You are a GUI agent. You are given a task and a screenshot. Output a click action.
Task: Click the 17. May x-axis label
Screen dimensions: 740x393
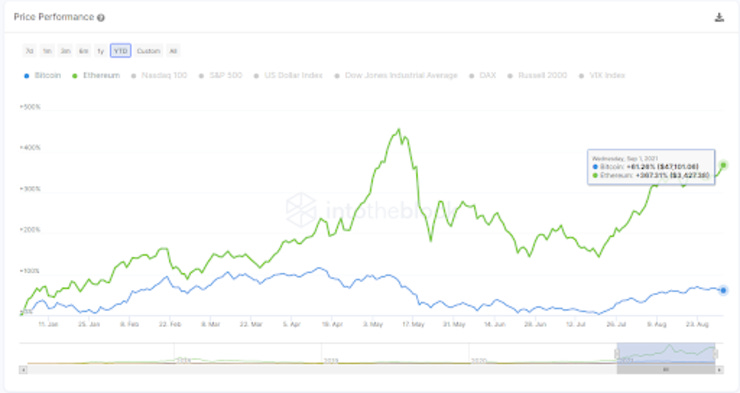[x=413, y=325]
